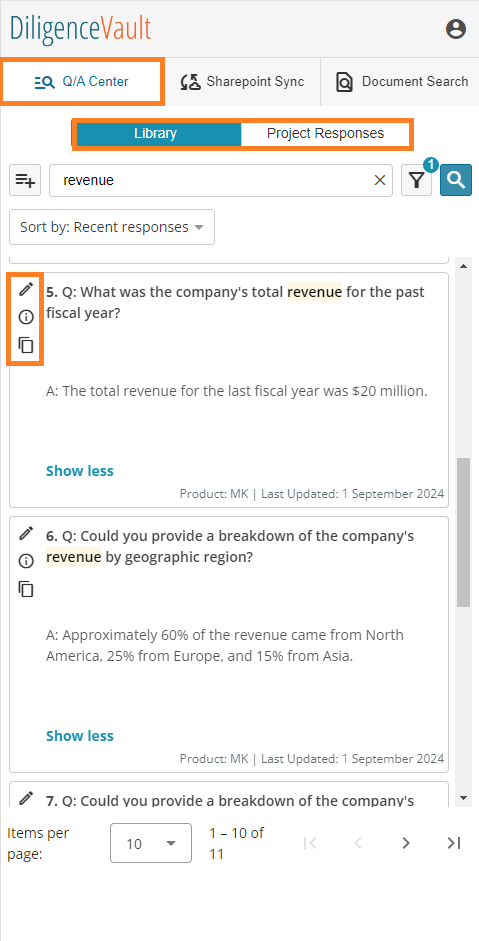Edit question 6 with pencil icon
This screenshot has height=941, width=479.
(25, 533)
